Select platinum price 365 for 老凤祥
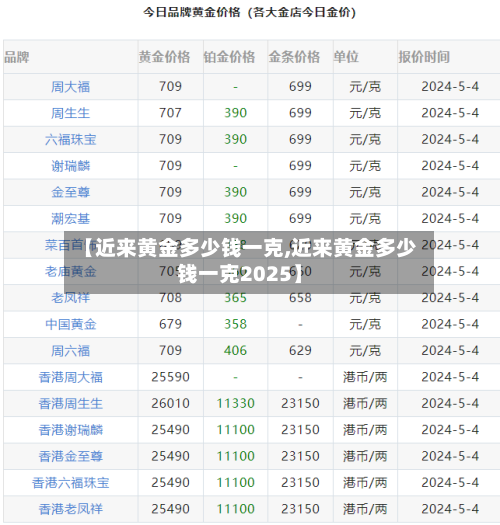Screen dimensions: 500x525 point(235,298)
